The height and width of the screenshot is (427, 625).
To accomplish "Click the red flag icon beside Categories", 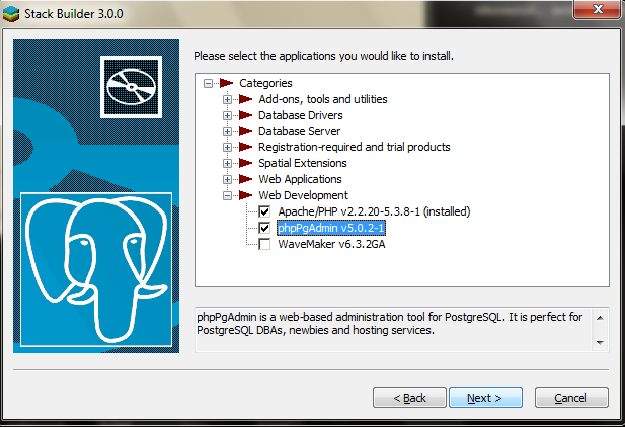I will [x=226, y=83].
